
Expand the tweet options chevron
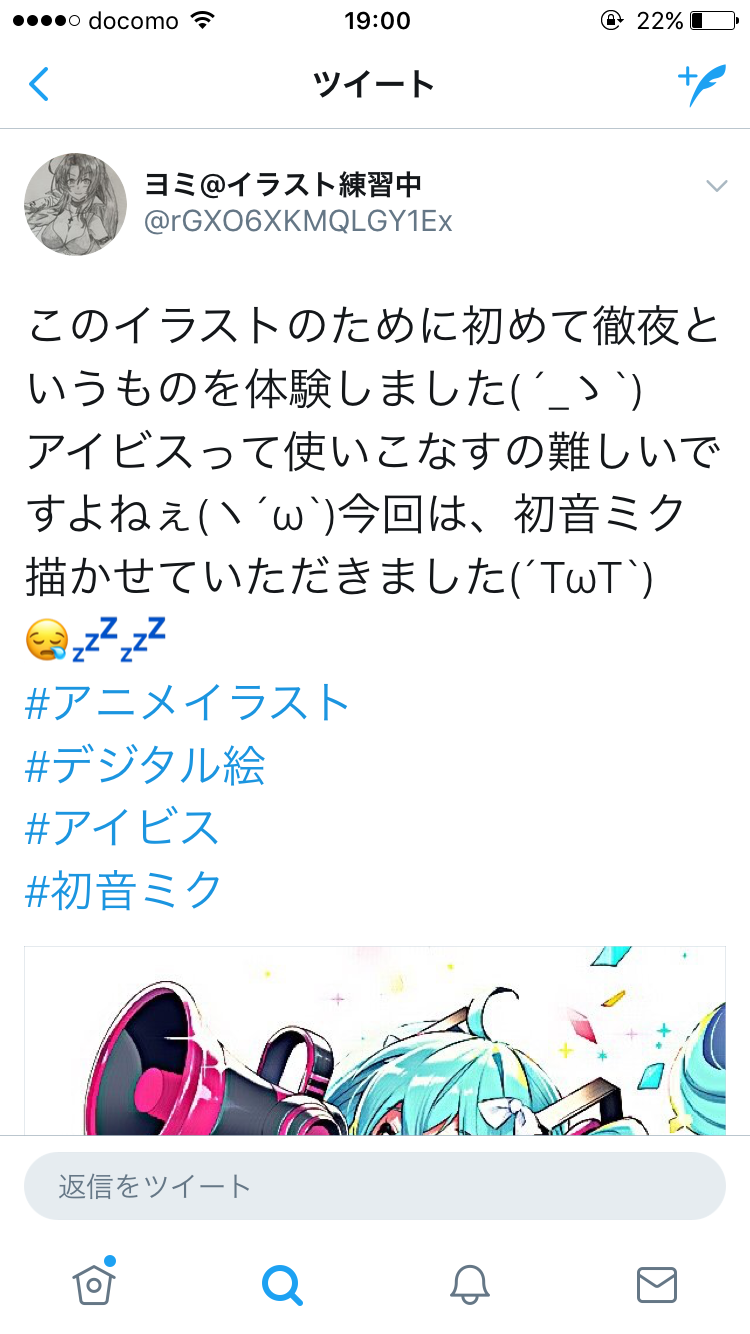click(x=716, y=186)
